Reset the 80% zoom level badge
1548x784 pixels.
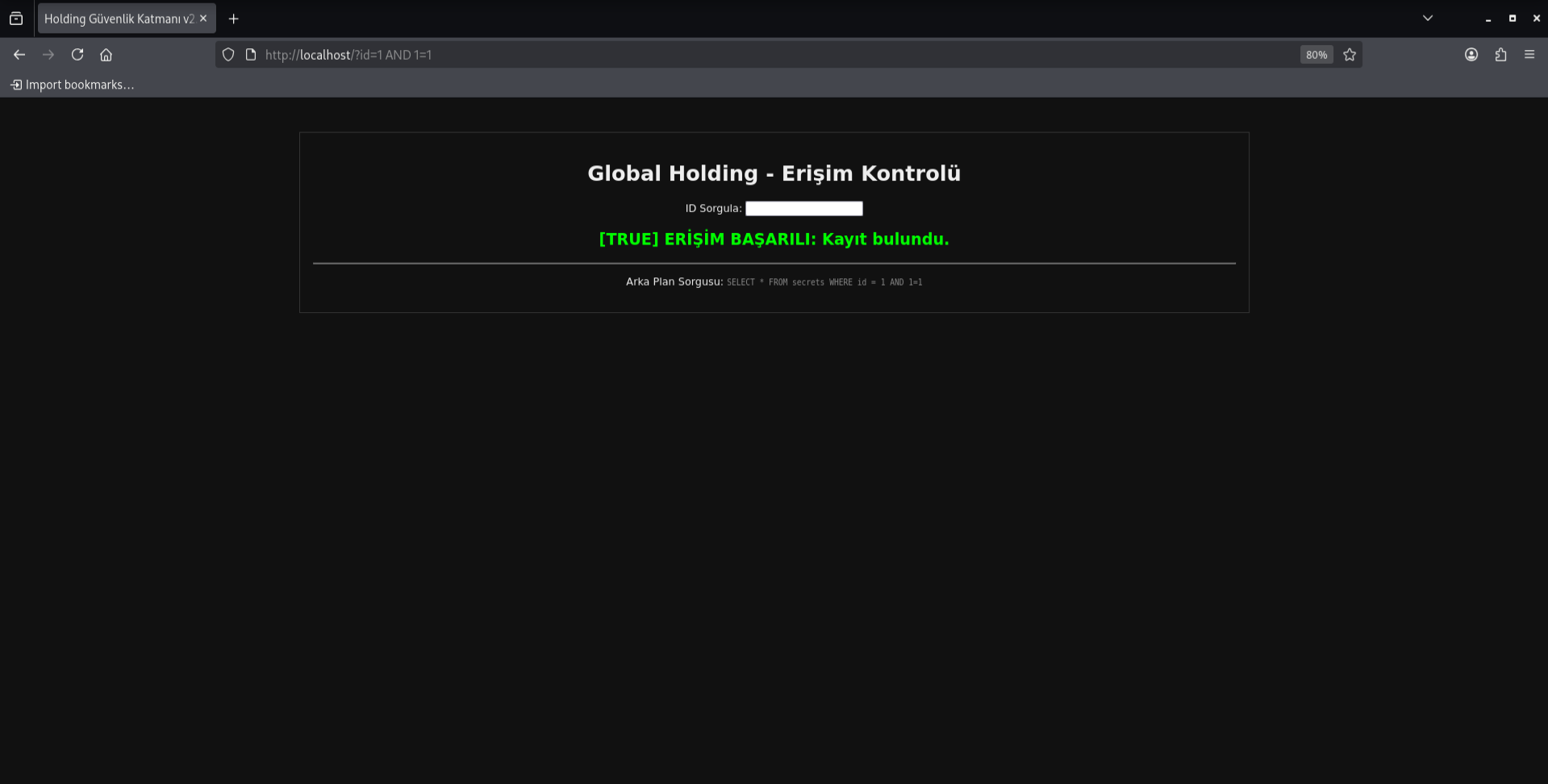click(1316, 55)
